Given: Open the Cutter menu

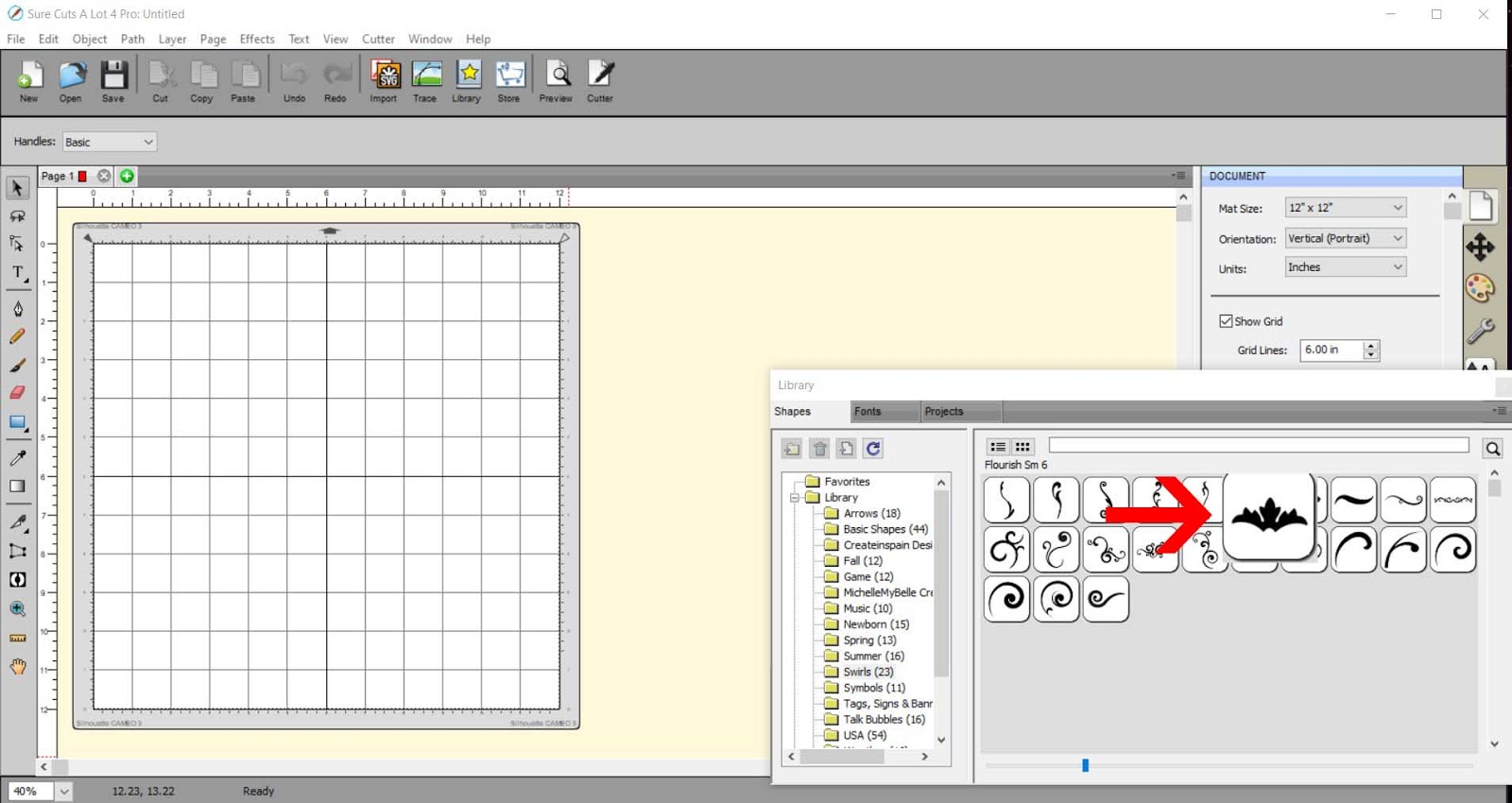Looking at the screenshot, I should (x=378, y=39).
